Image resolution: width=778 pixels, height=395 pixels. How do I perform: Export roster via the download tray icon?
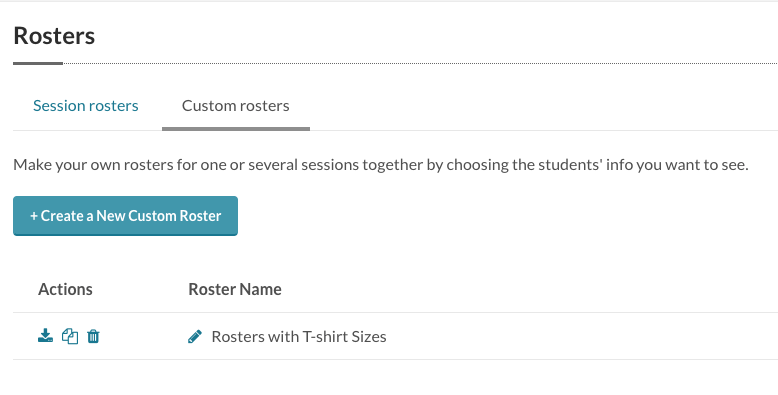46,336
